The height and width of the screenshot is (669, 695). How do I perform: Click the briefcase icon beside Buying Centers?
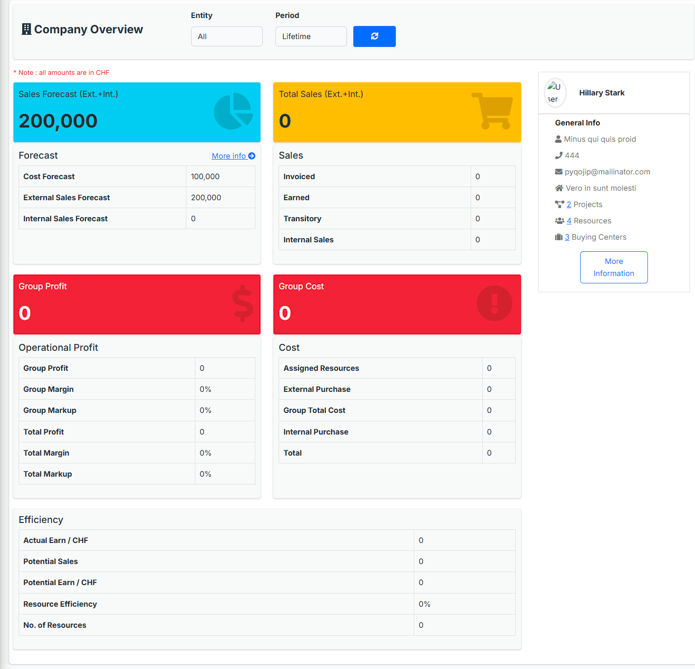click(558, 237)
